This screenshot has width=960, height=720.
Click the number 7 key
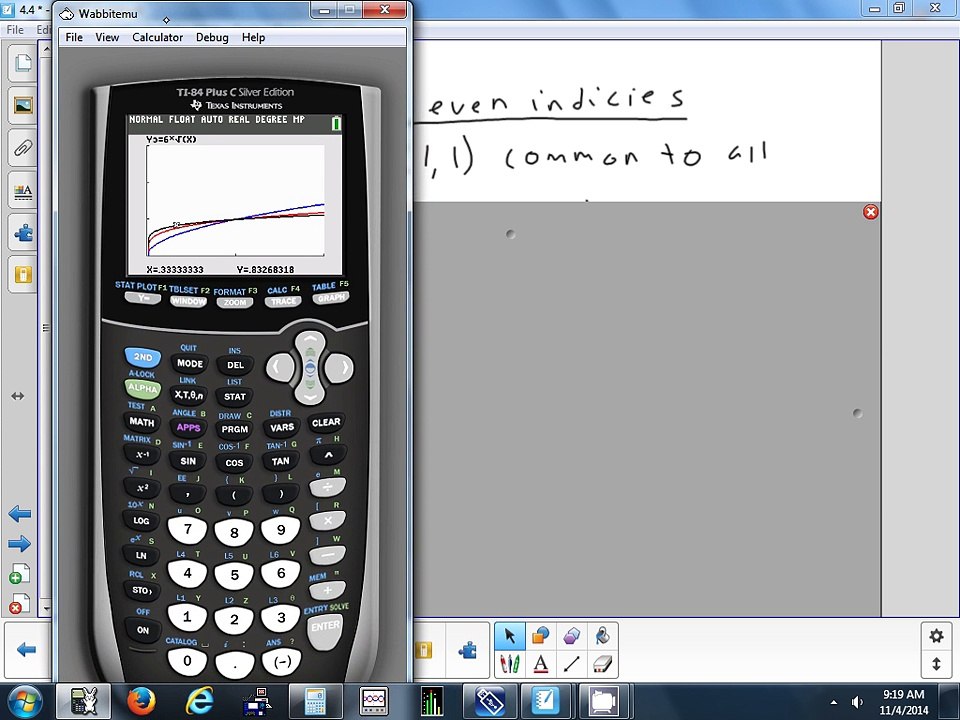[187, 530]
